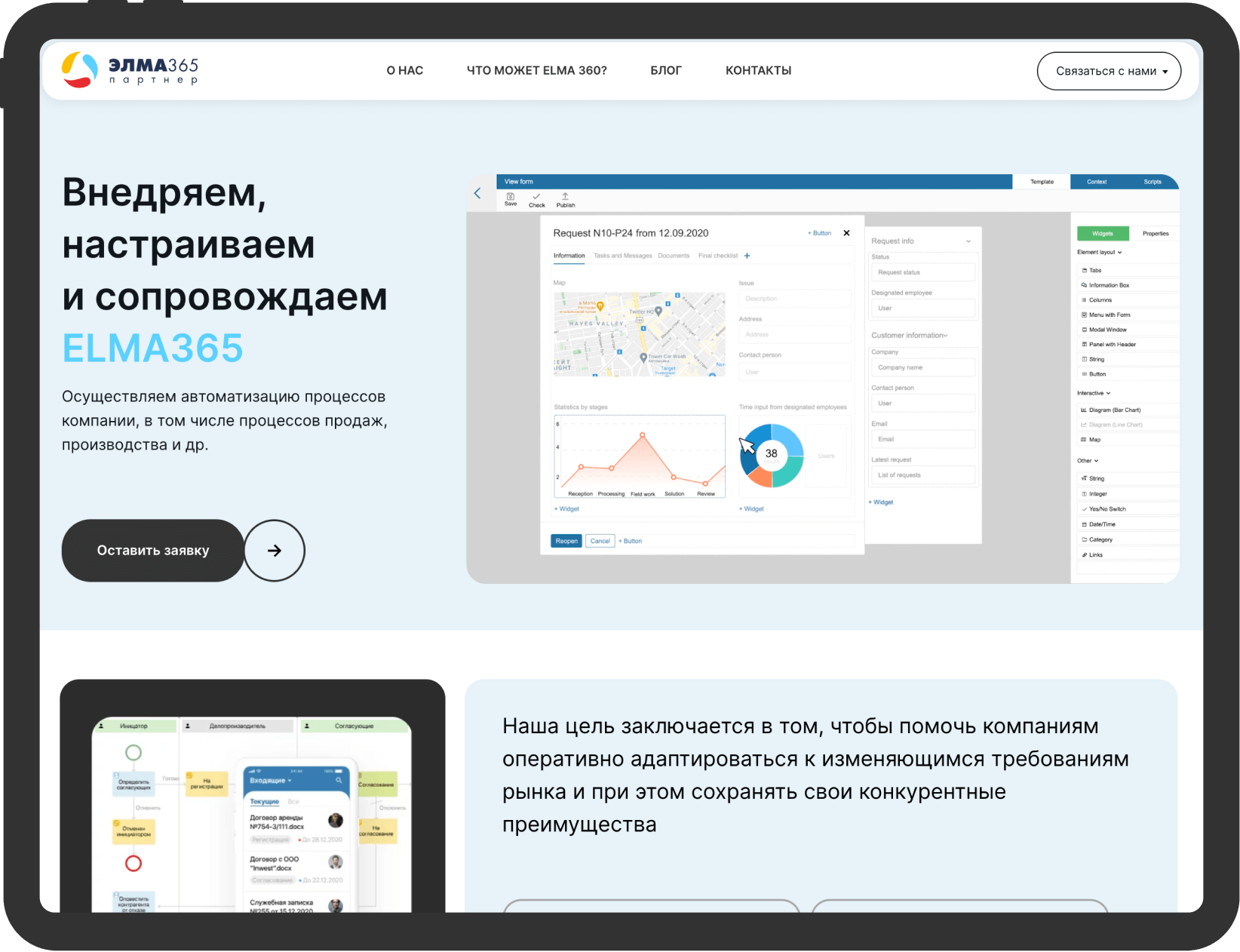Click the Cancel button
Viewport: 1240px width, 952px height.
pos(600,541)
